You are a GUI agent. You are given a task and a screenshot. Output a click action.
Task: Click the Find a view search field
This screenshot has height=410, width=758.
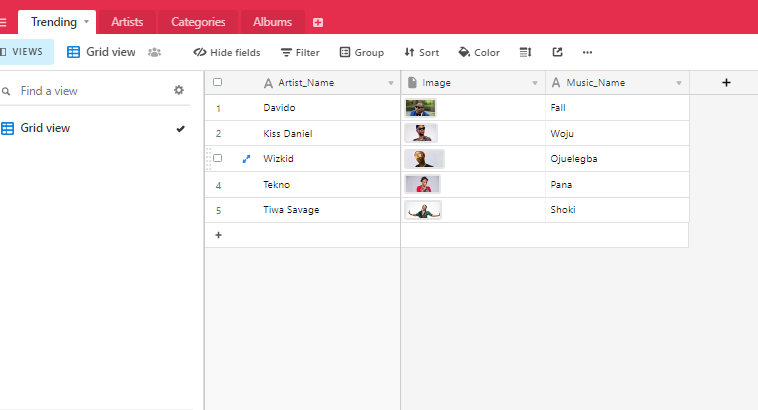90,91
